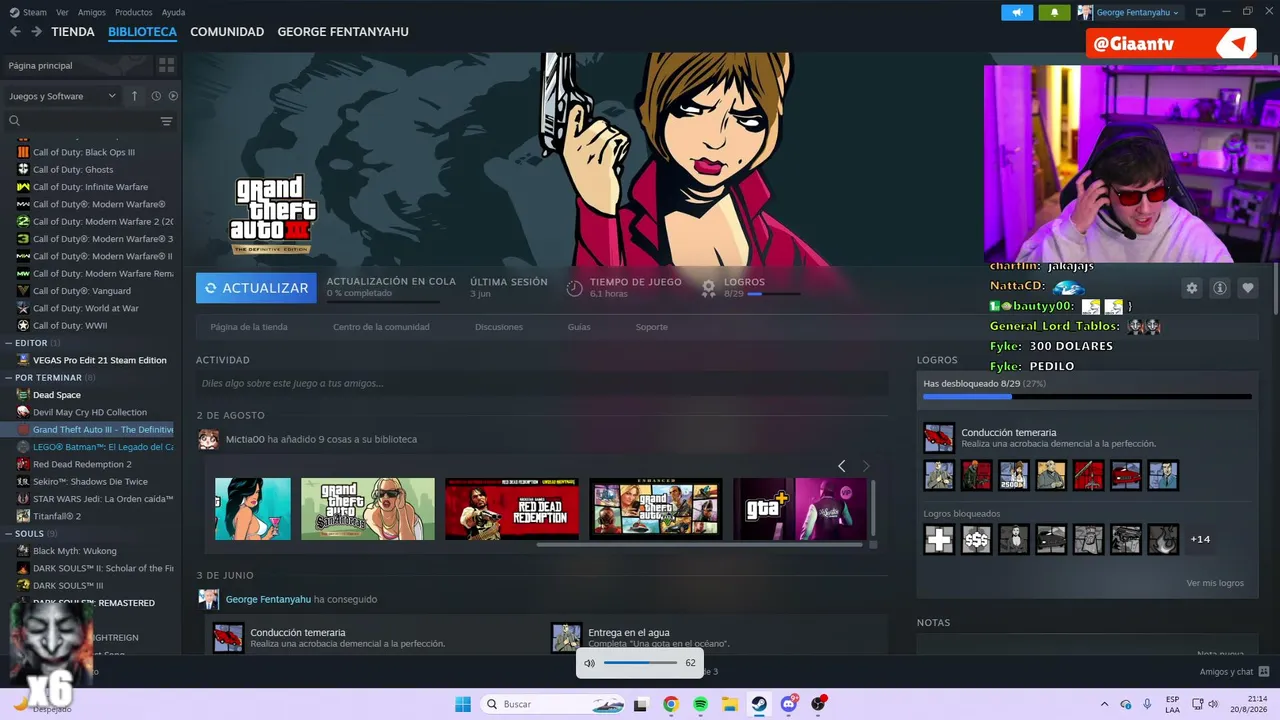Open the Ayuda menu
The image size is (1280, 720).
pos(173,12)
